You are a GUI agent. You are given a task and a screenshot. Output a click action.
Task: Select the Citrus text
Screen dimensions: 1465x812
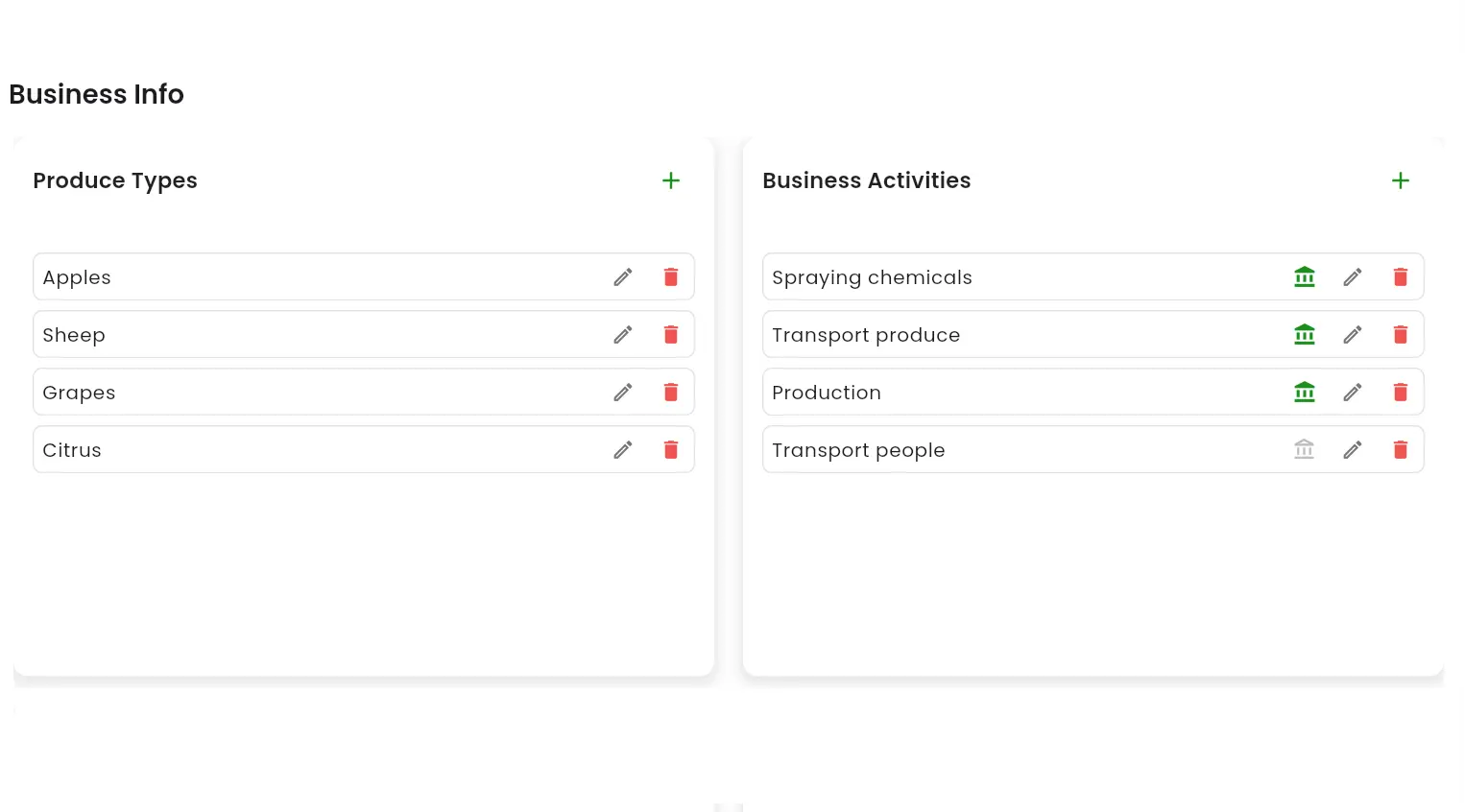coord(72,450)
